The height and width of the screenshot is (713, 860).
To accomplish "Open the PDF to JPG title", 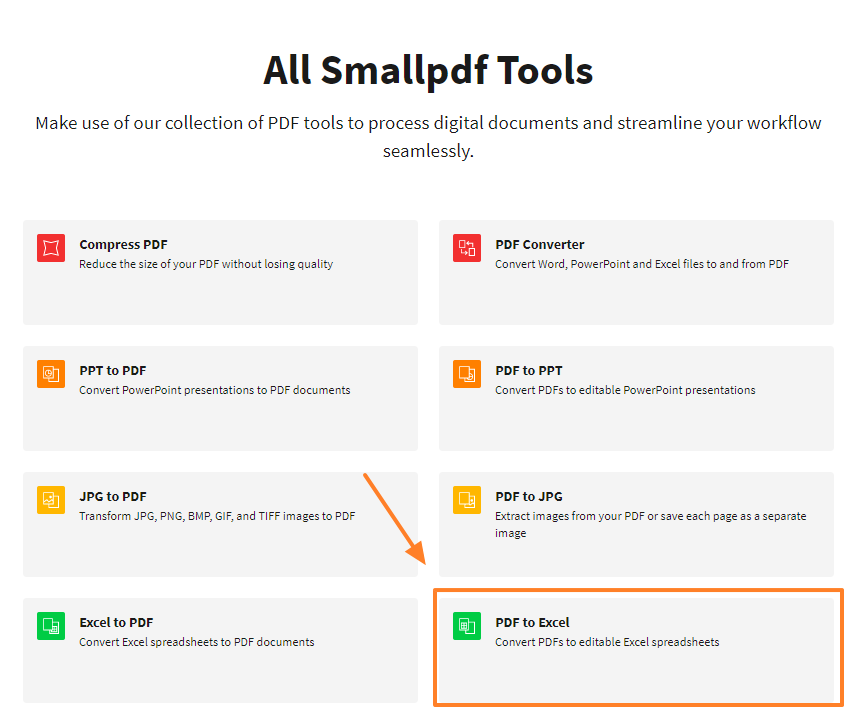I will [529, 496].
